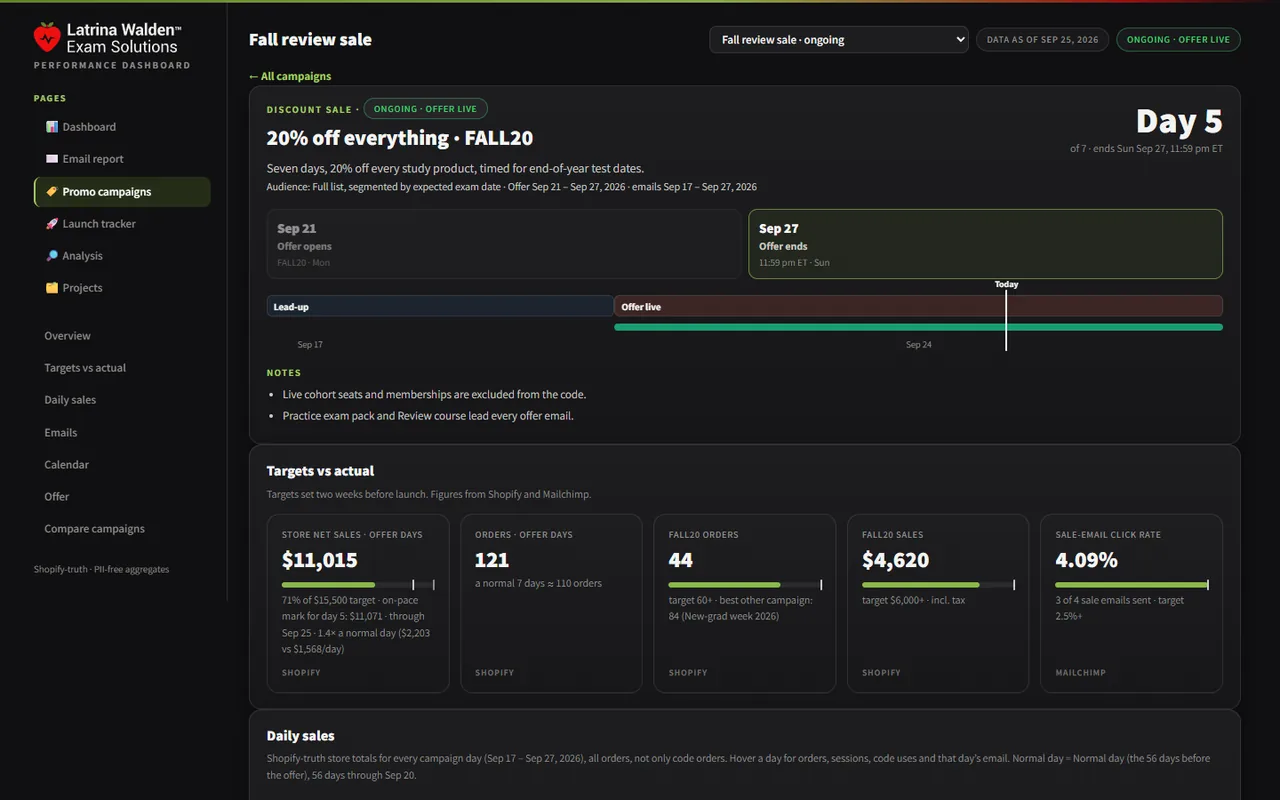This screenshot has height=800, width=1280.
Task: Jump to the Daily sales section
Action: click(x=70, y=400)
